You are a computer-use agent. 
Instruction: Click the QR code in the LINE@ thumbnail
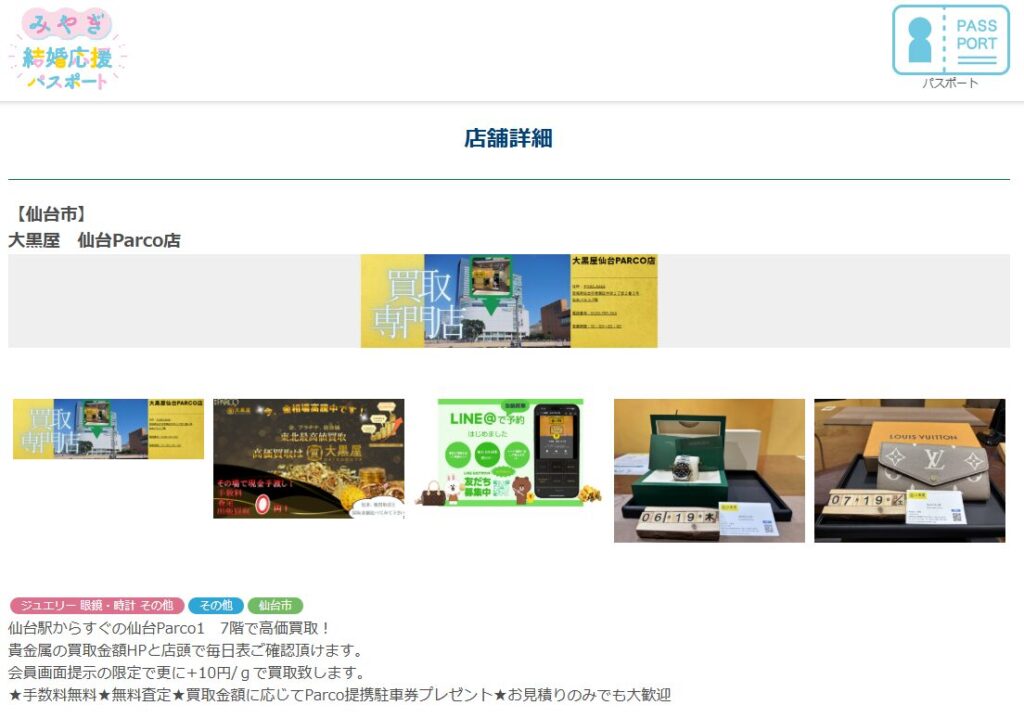501,487
